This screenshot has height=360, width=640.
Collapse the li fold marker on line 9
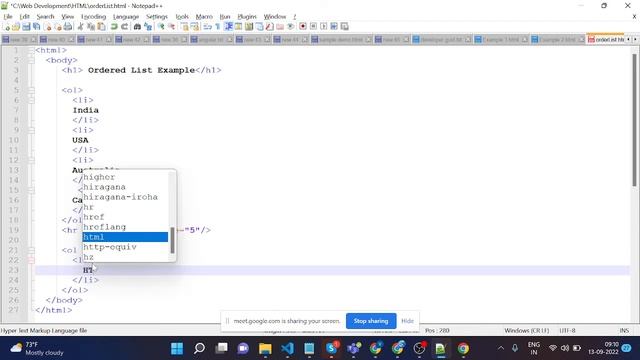pos(31,130)
